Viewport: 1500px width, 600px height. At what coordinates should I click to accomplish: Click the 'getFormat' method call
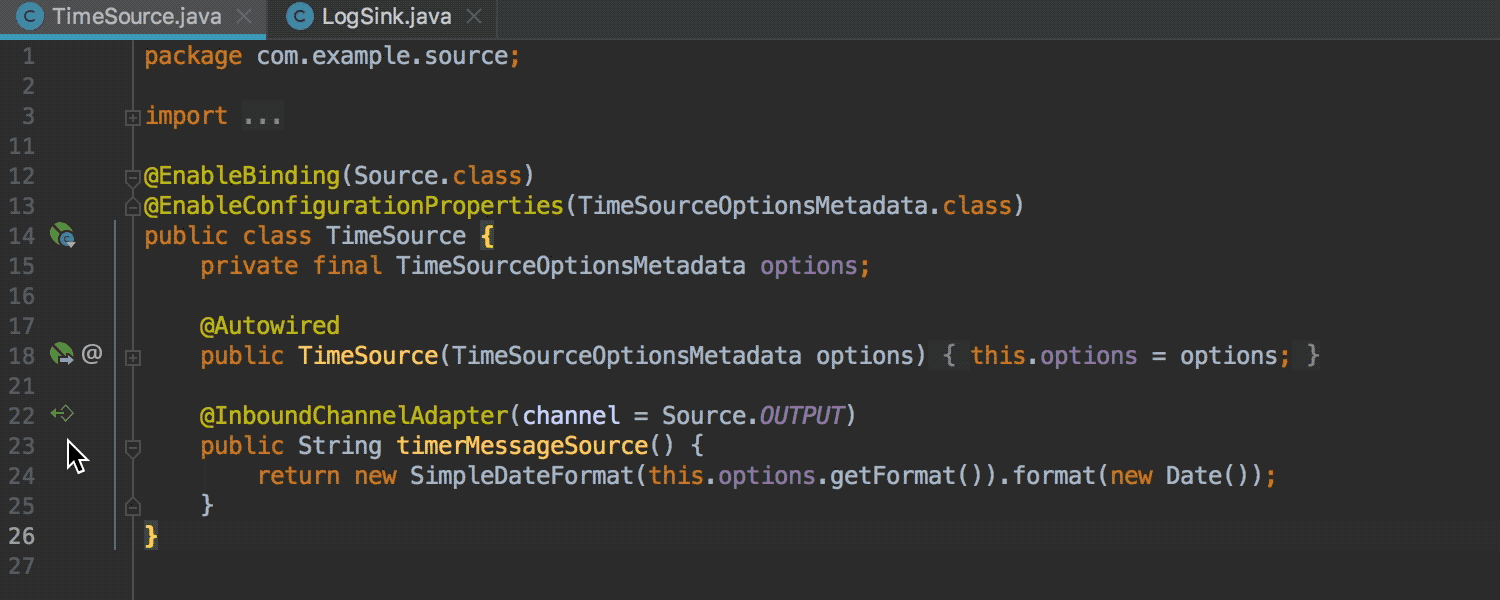click(x=892, y=476)
